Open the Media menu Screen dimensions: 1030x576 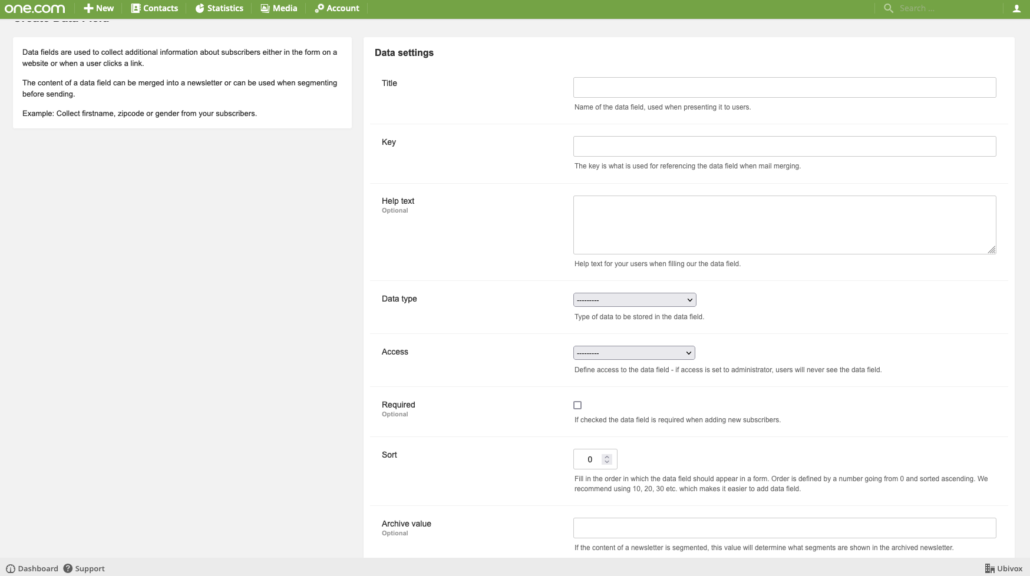(x=279, y=9)
